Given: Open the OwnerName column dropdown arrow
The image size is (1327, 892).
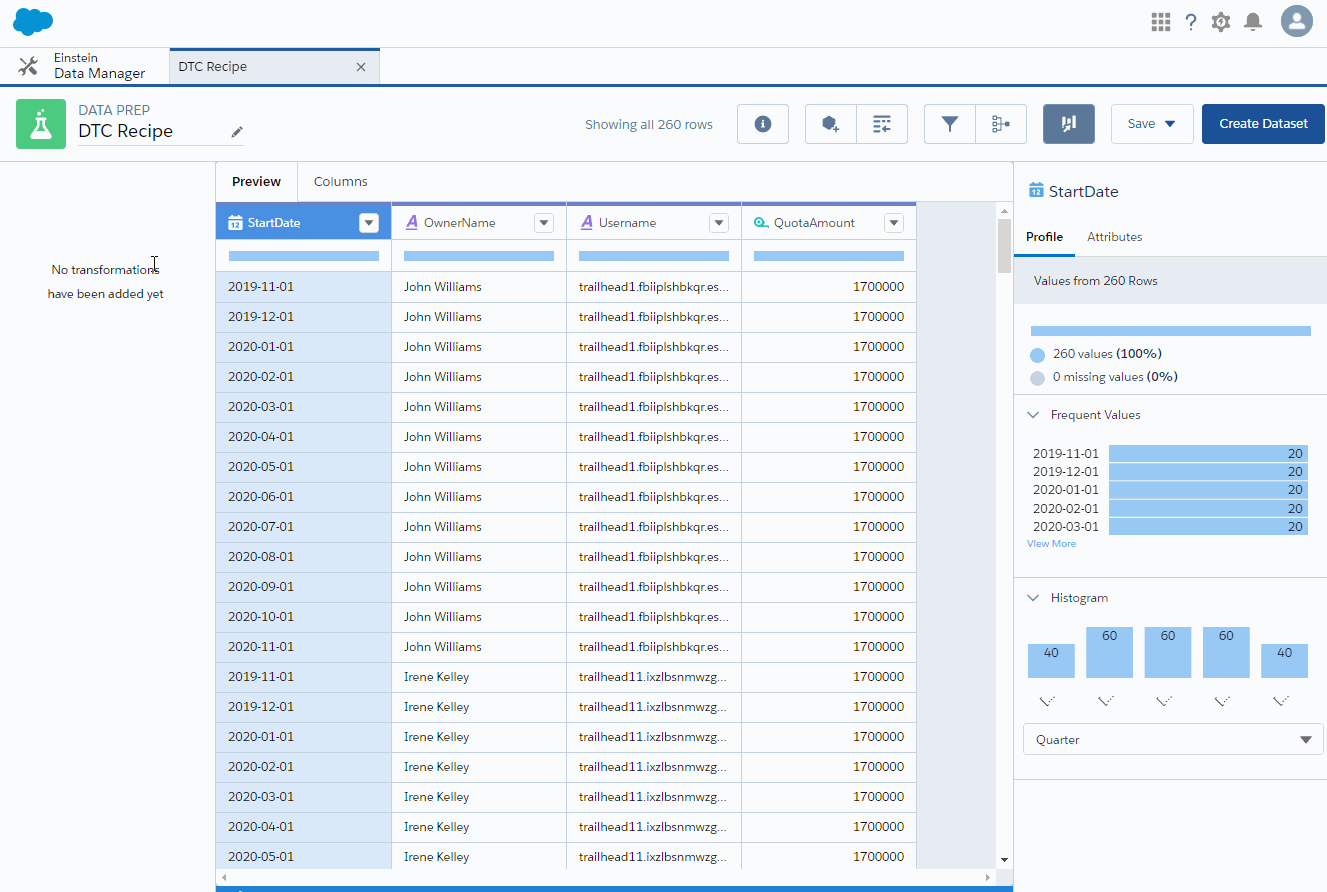Looking at the screenshot, I should coord(544,223).
